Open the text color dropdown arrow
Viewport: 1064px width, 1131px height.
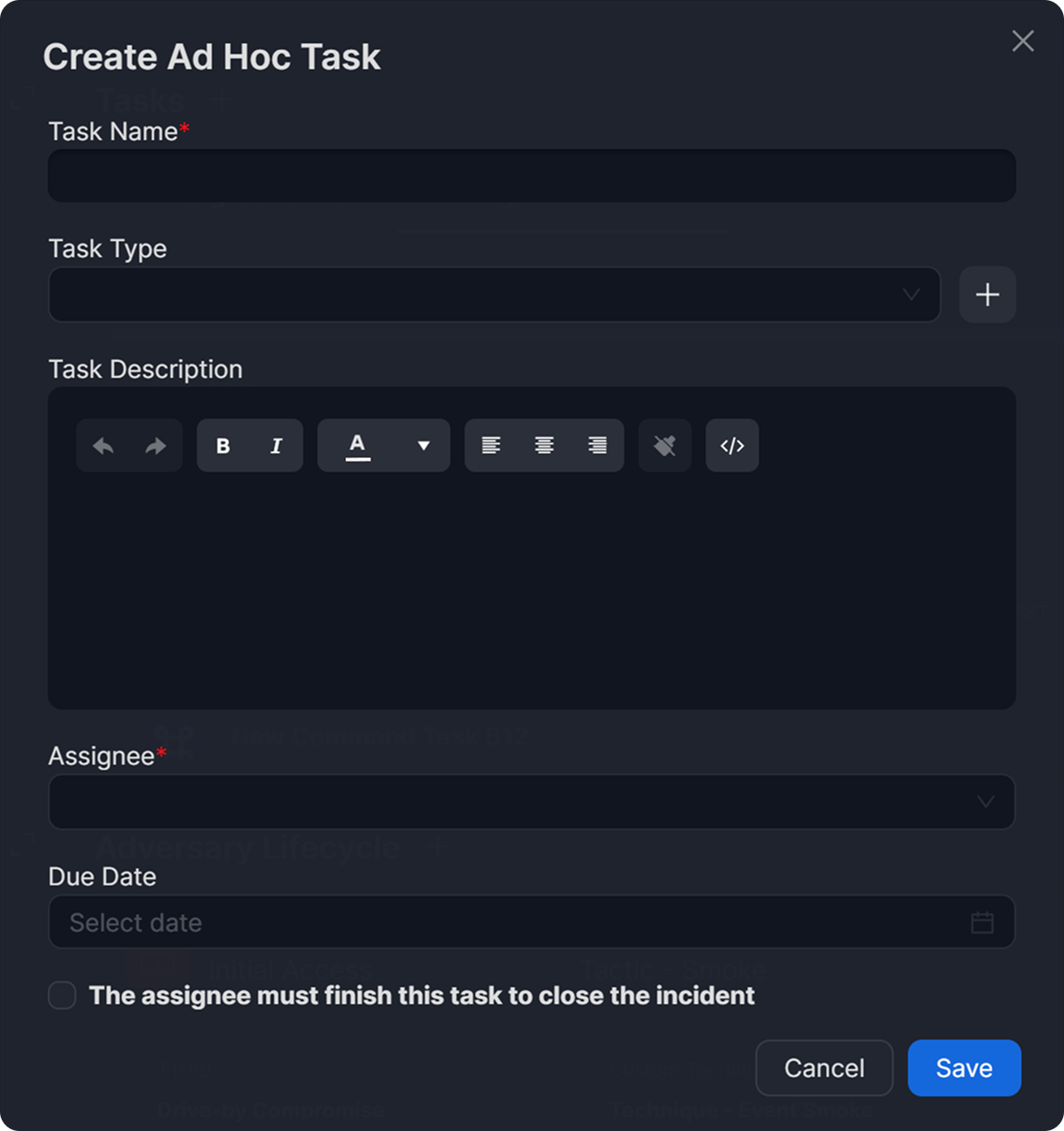point(424,445)
